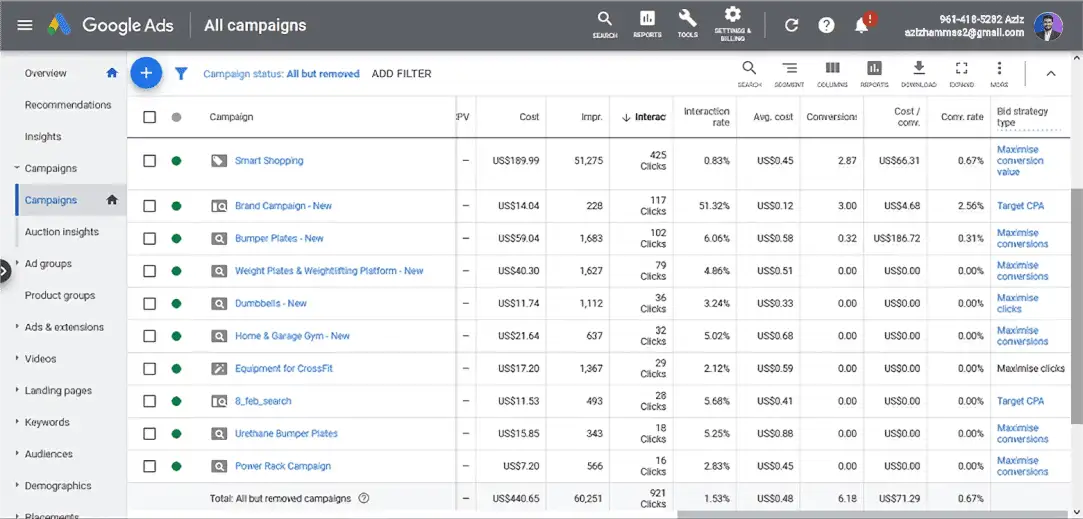Screen dimensions: 1083x519
Task: Open the hamburger main menu
Action: click(25, 25)
